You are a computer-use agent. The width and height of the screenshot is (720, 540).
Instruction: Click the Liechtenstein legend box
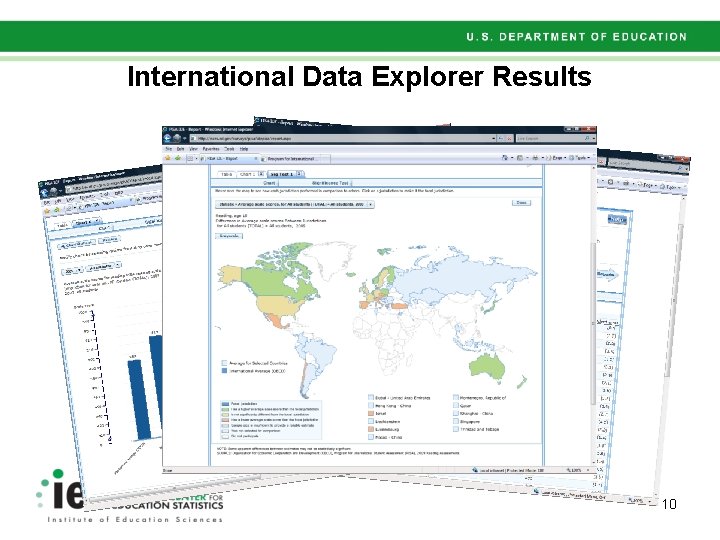pos(371,421)
